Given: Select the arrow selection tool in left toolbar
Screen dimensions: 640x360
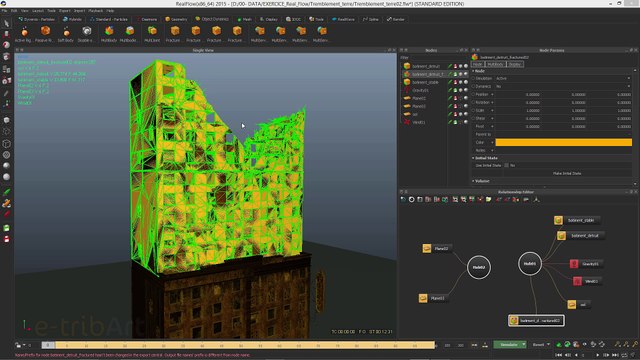Looking at the screenshot, I should coord(6,24).
